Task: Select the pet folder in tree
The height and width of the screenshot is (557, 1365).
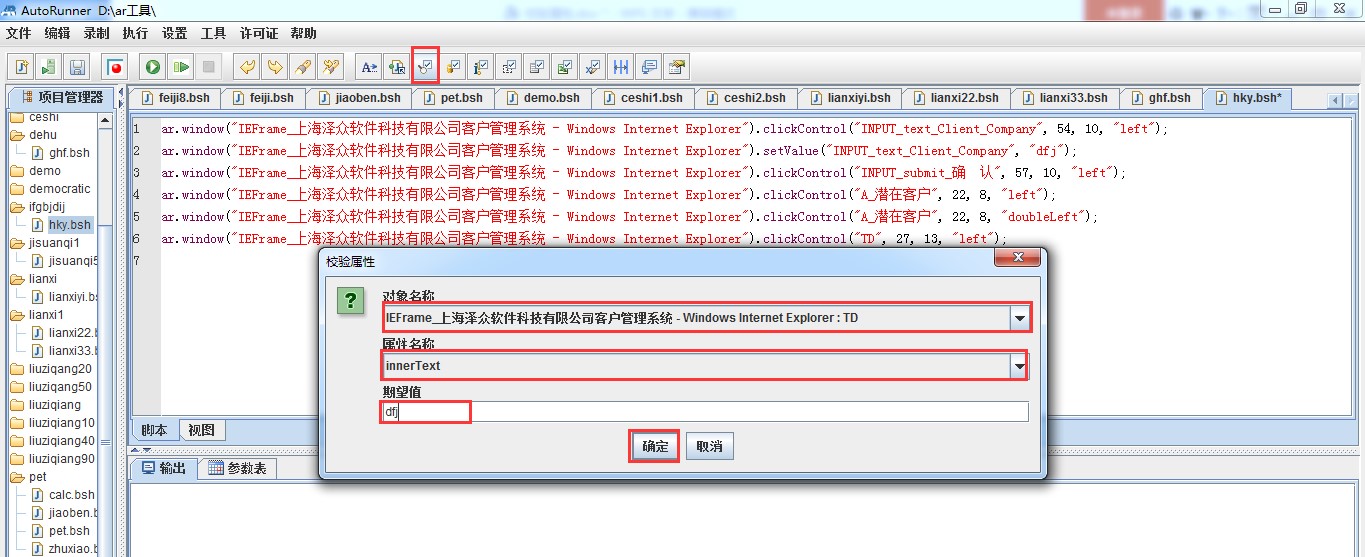Action: (30, 477)
